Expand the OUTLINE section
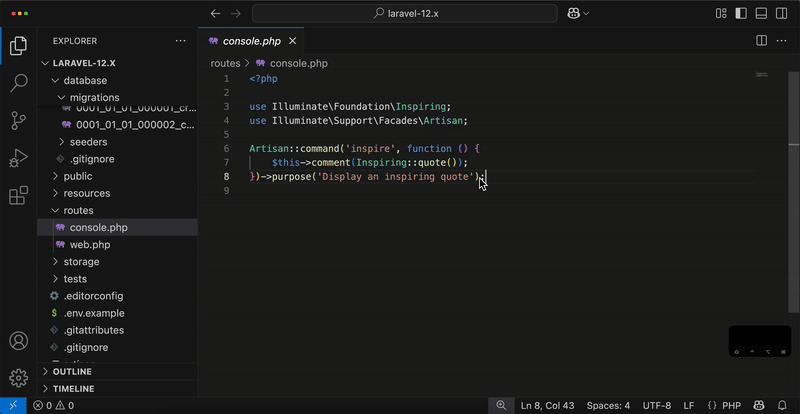This screenshot has width=800, height=414. pyautogui.click(x=117, y=372)
